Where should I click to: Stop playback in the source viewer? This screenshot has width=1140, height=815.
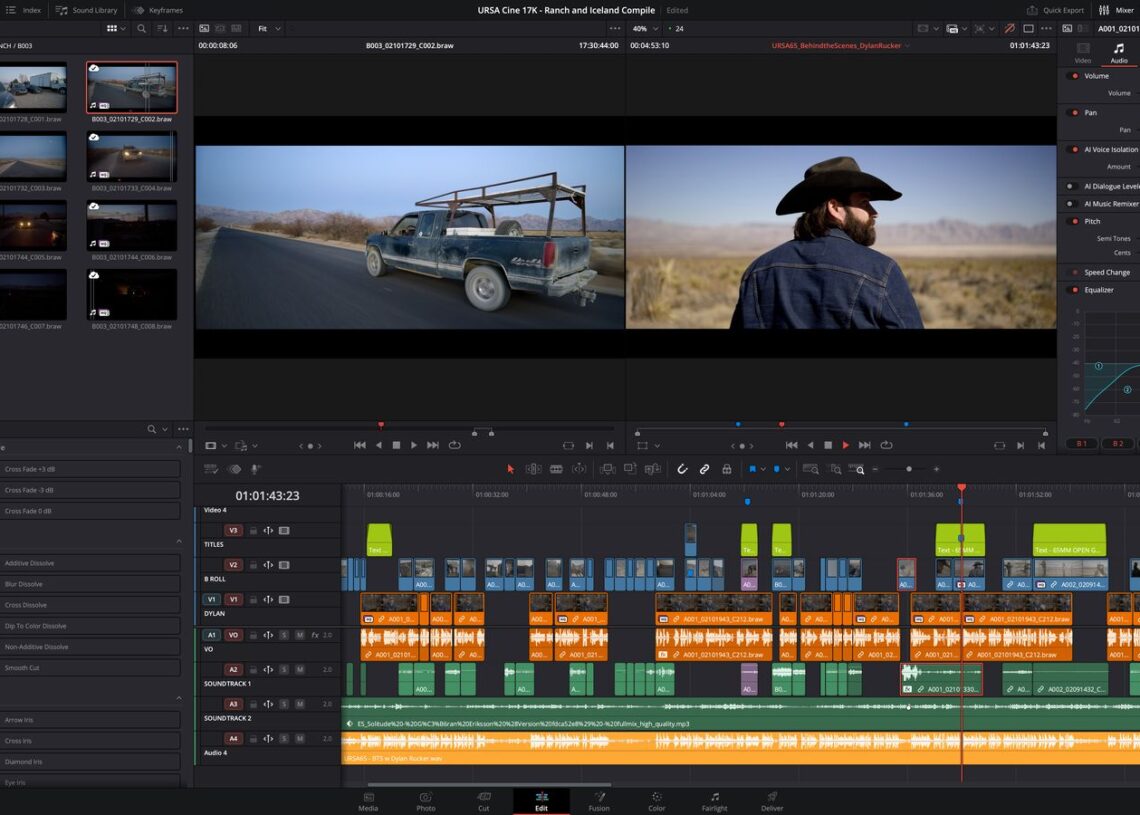(x=396, y=445)
